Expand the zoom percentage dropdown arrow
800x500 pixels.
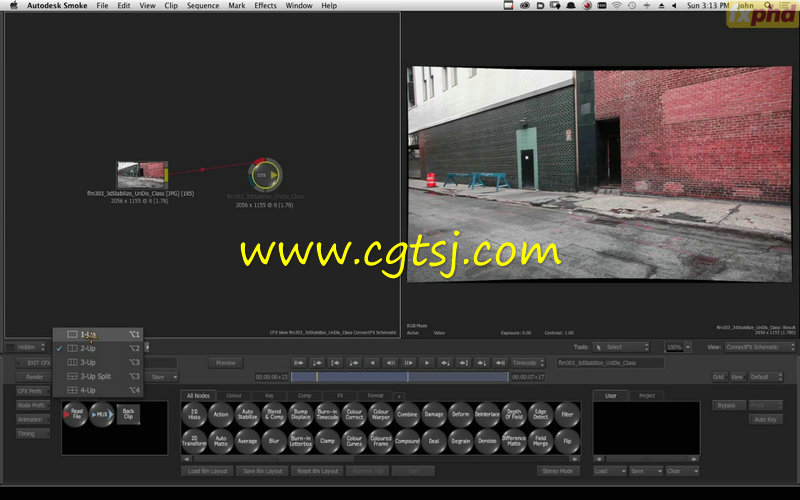(x=688, y=347)
